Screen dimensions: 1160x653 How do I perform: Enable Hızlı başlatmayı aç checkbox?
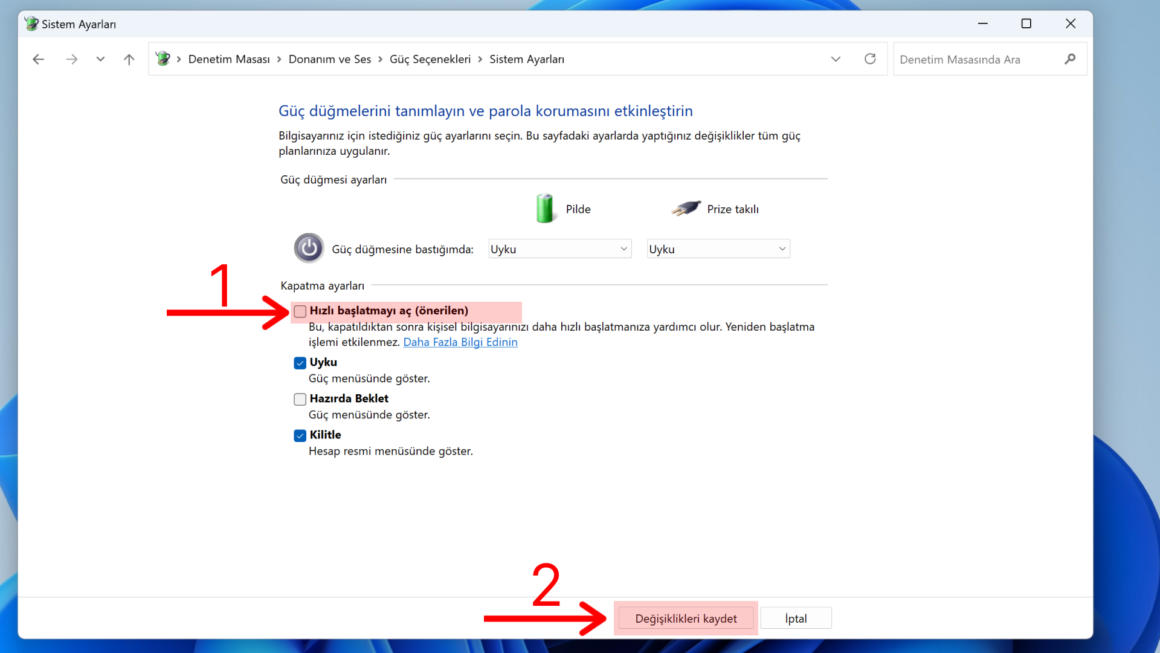(300, 311)
